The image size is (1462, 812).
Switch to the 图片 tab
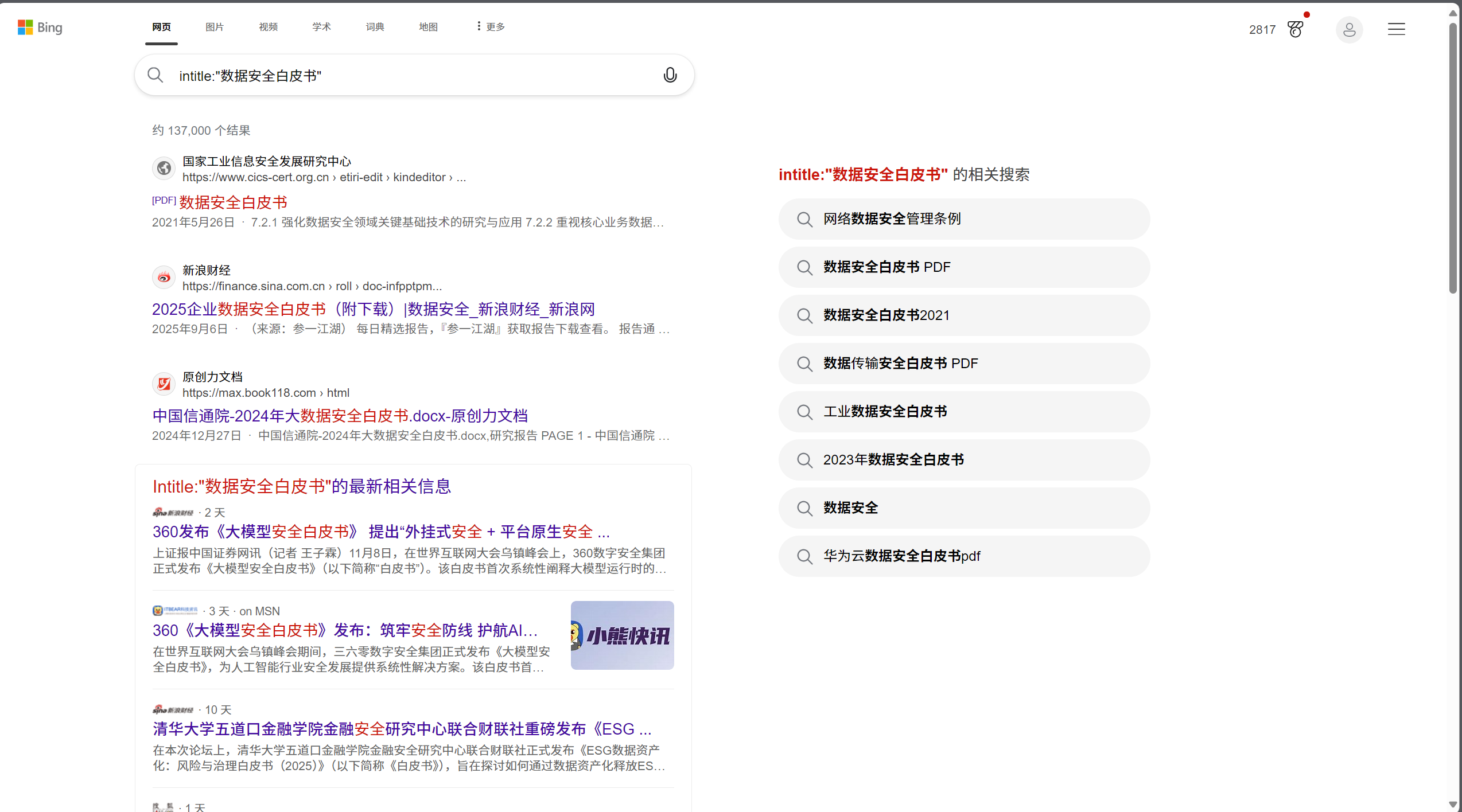pos(214,26)
